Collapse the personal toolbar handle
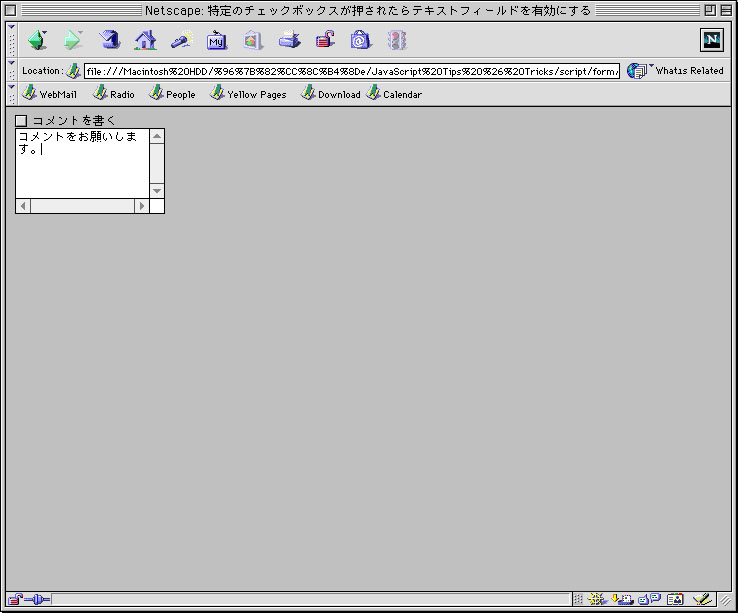The height and width of the screenshot is (613, 738). 12,94
